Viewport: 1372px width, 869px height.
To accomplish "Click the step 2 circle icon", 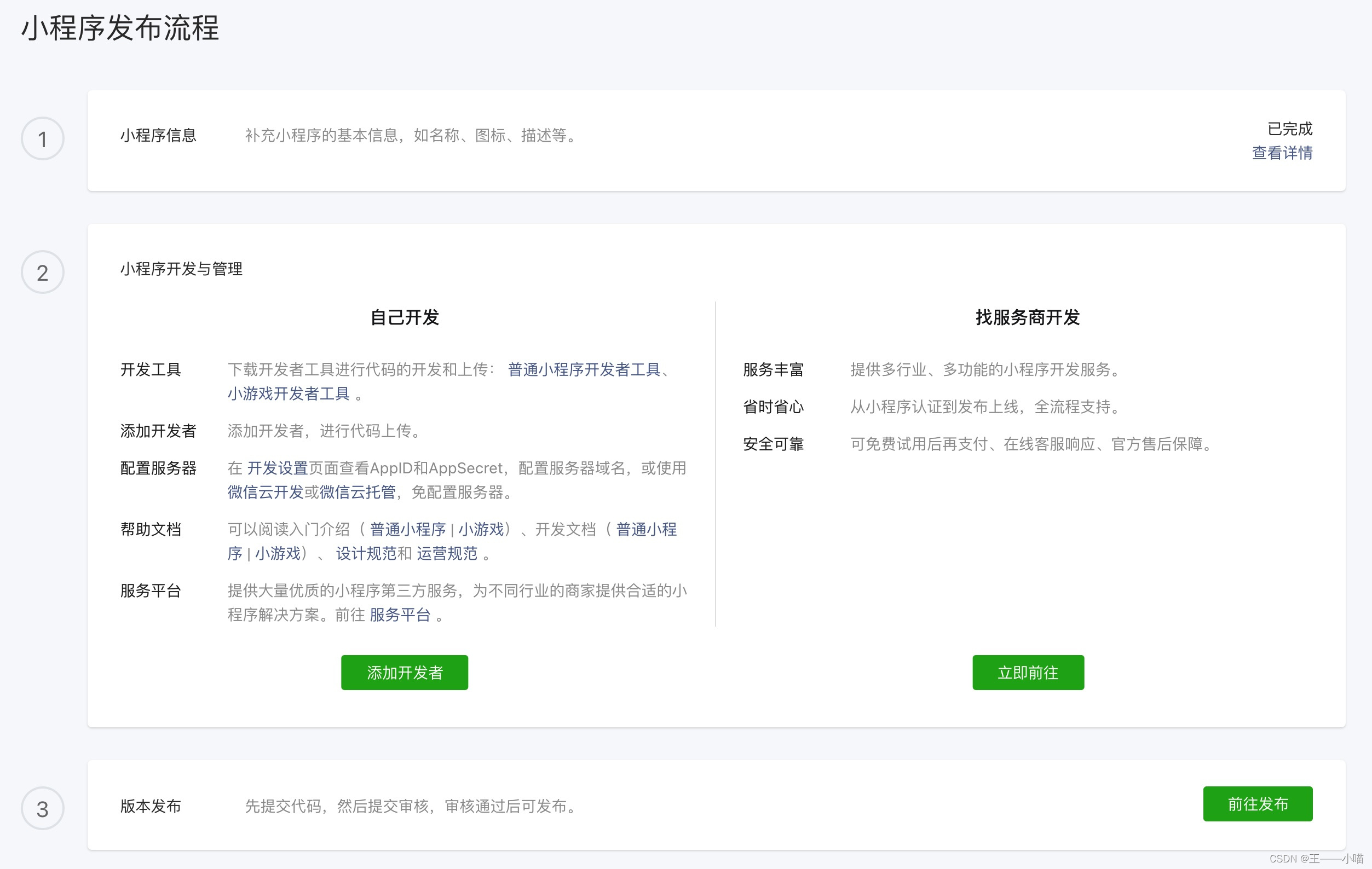I will (42, 272).
